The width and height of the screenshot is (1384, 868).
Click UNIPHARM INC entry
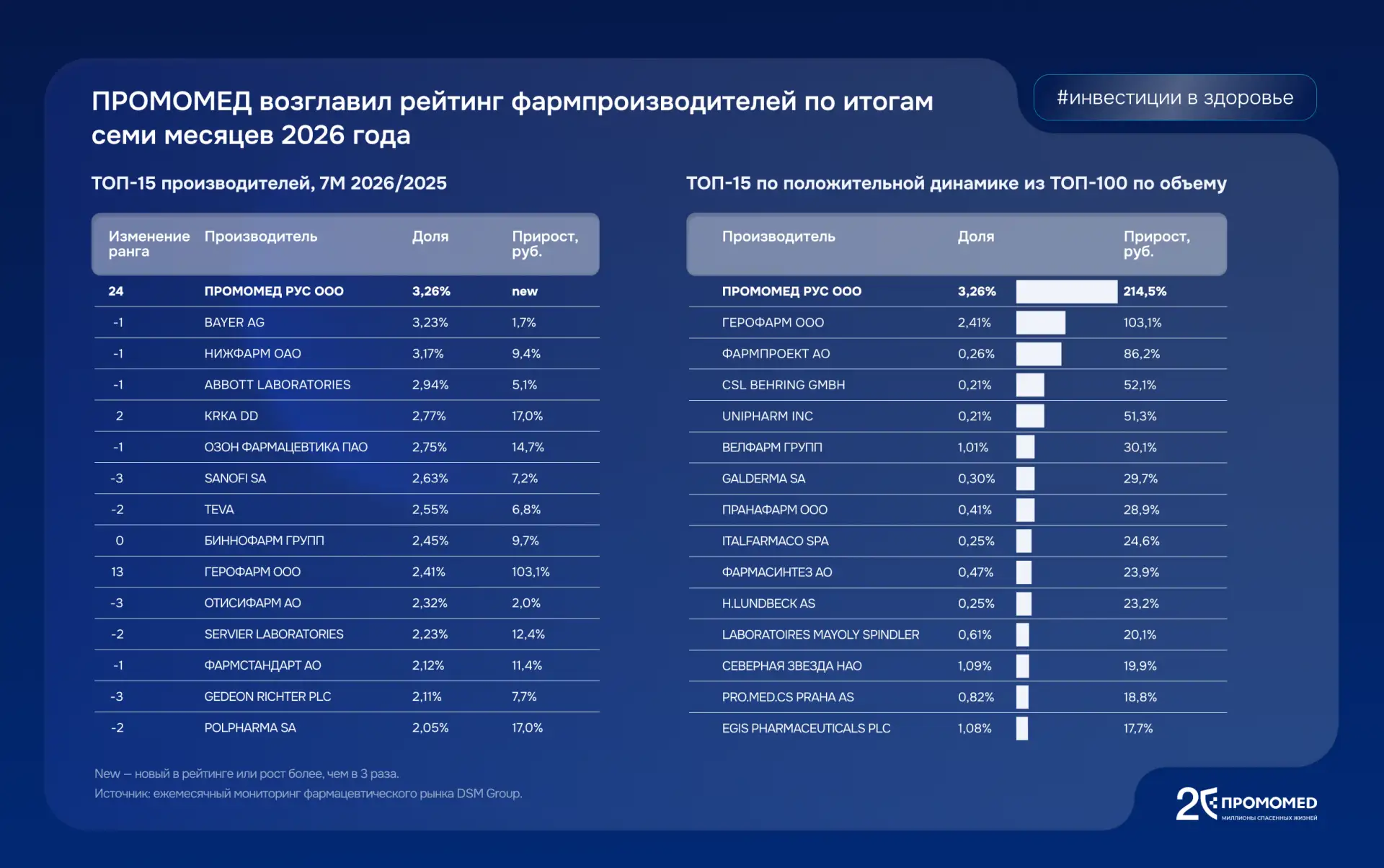point(768,416)
